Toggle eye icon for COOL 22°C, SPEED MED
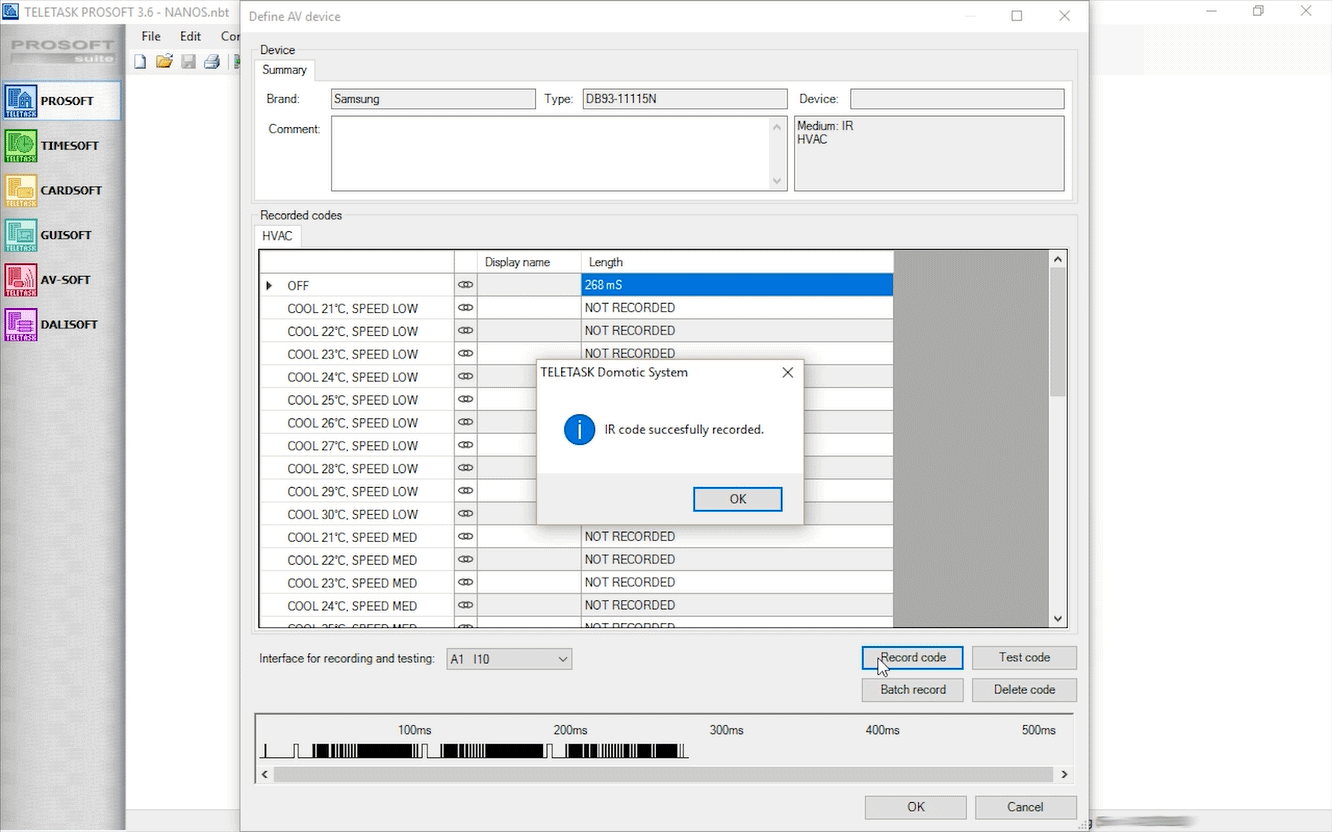The height and width of the screenshot is (832, 1332). 465,560
